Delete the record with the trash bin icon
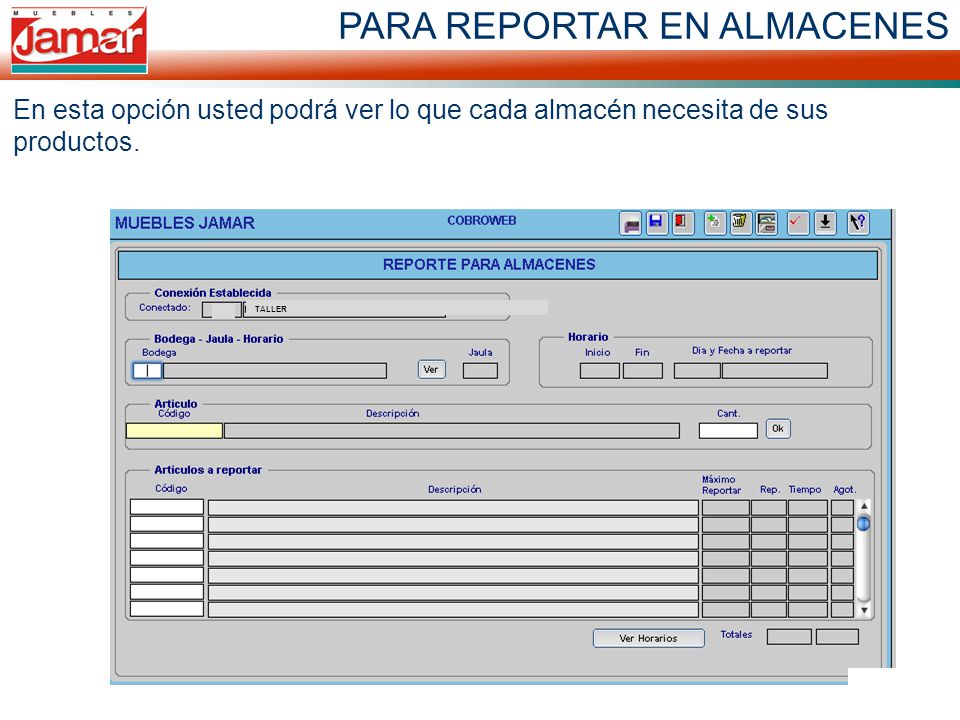Image resolution: width=960 pixels, height=720 pixels. 740,223
